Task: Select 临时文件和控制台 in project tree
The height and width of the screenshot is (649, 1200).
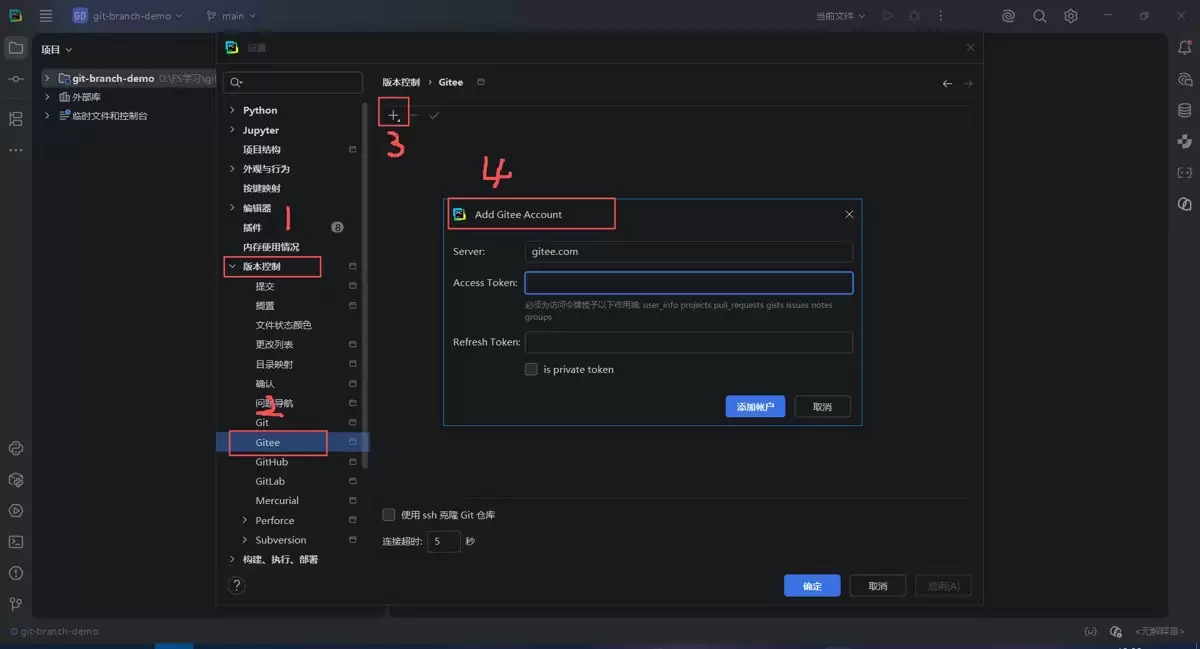Action: 110,116
